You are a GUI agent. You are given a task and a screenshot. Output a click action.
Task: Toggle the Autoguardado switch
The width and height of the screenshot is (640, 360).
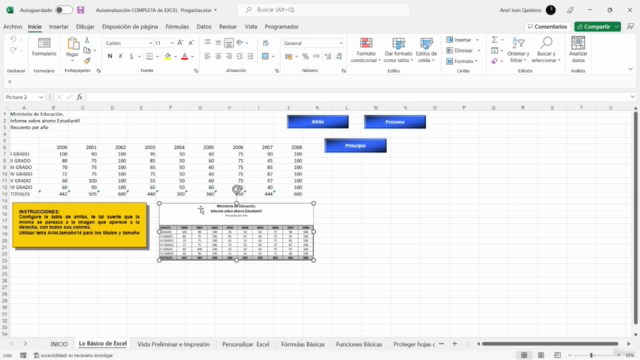click(64, 10)
